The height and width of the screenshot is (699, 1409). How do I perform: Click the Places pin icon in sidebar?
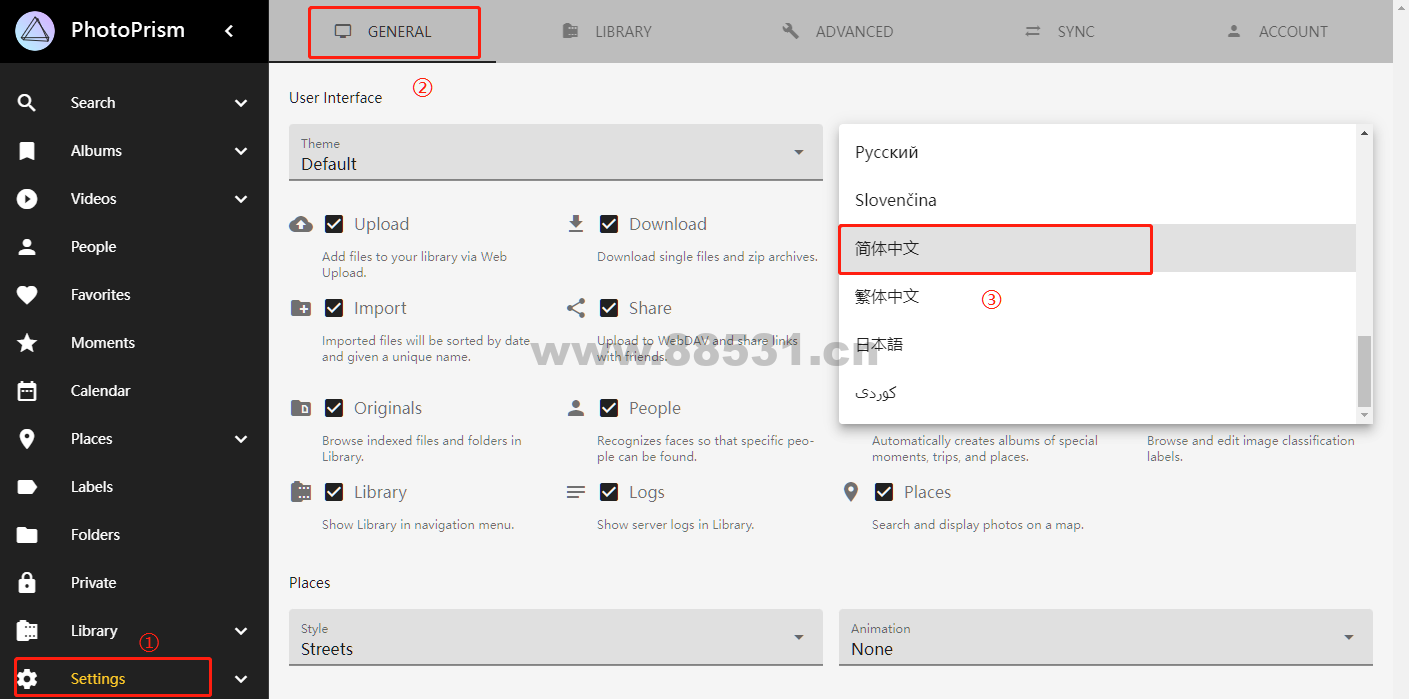(27, 439)
